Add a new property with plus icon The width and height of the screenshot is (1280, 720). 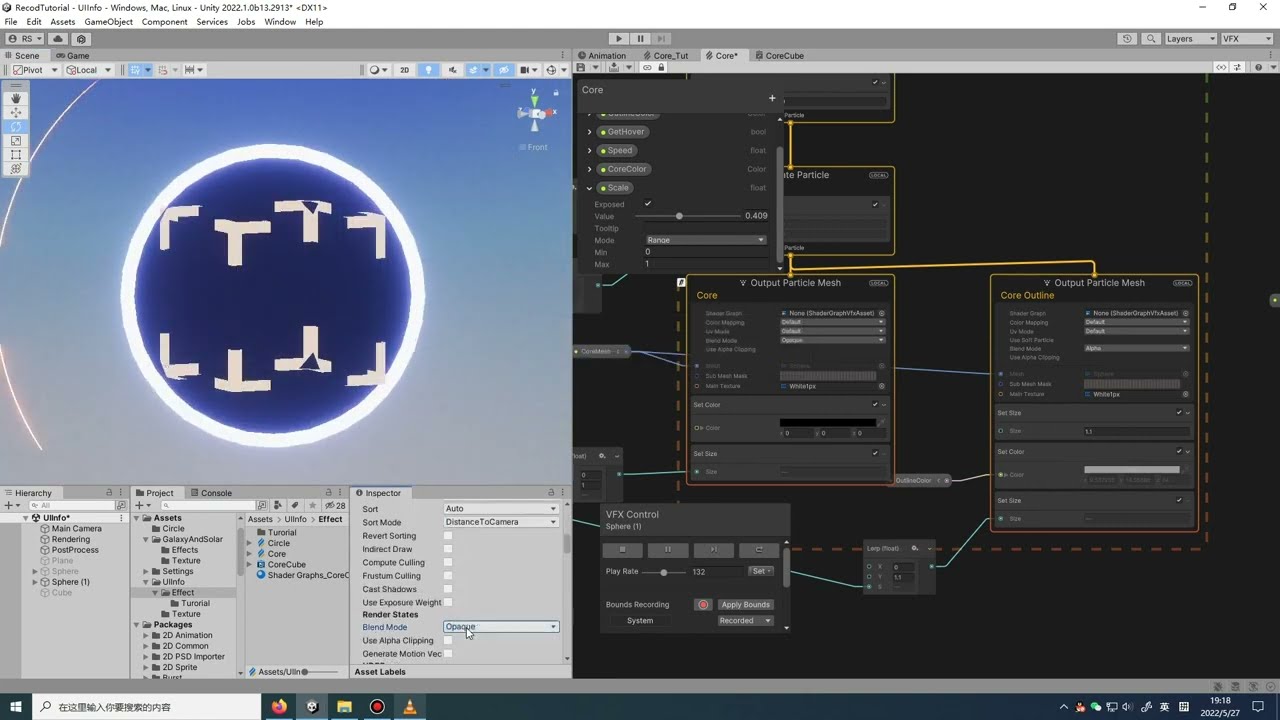(x=772, y=98)
